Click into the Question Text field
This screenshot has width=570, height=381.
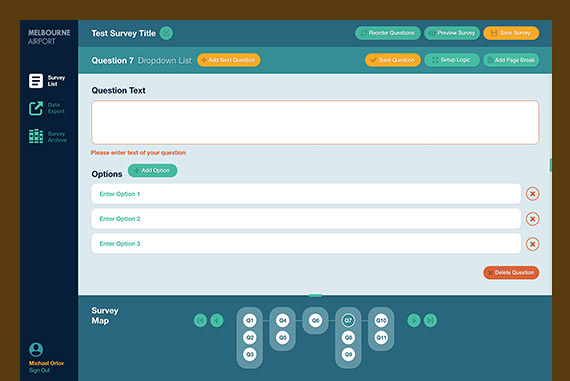[315, 123]
